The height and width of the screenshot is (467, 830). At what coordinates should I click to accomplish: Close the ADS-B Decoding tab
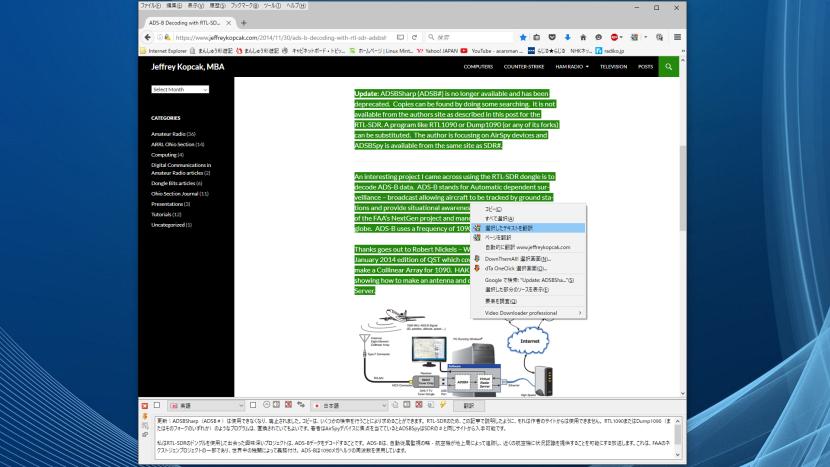(229, 23)
